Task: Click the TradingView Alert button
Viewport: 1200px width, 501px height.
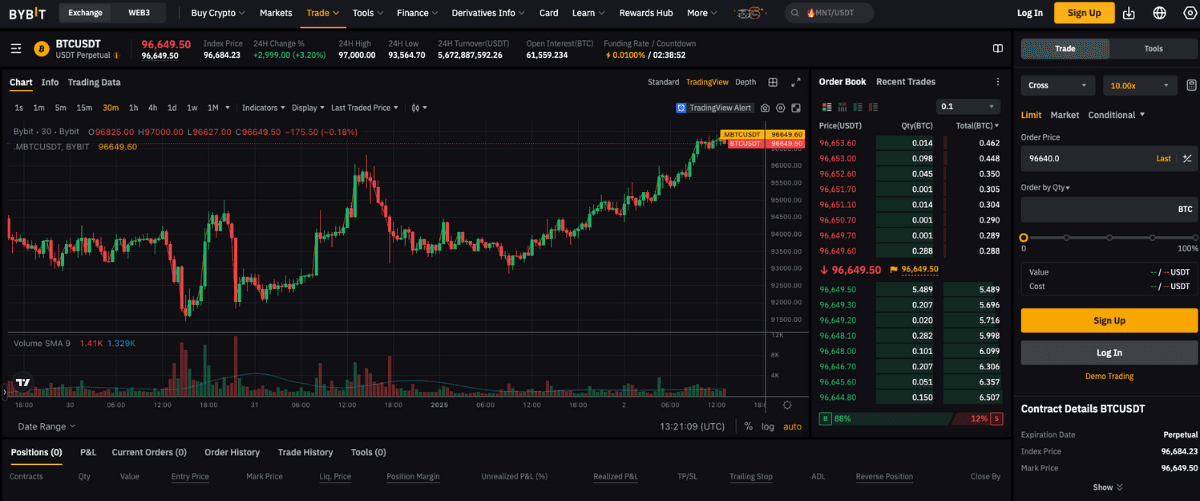Action: (714, 107)
